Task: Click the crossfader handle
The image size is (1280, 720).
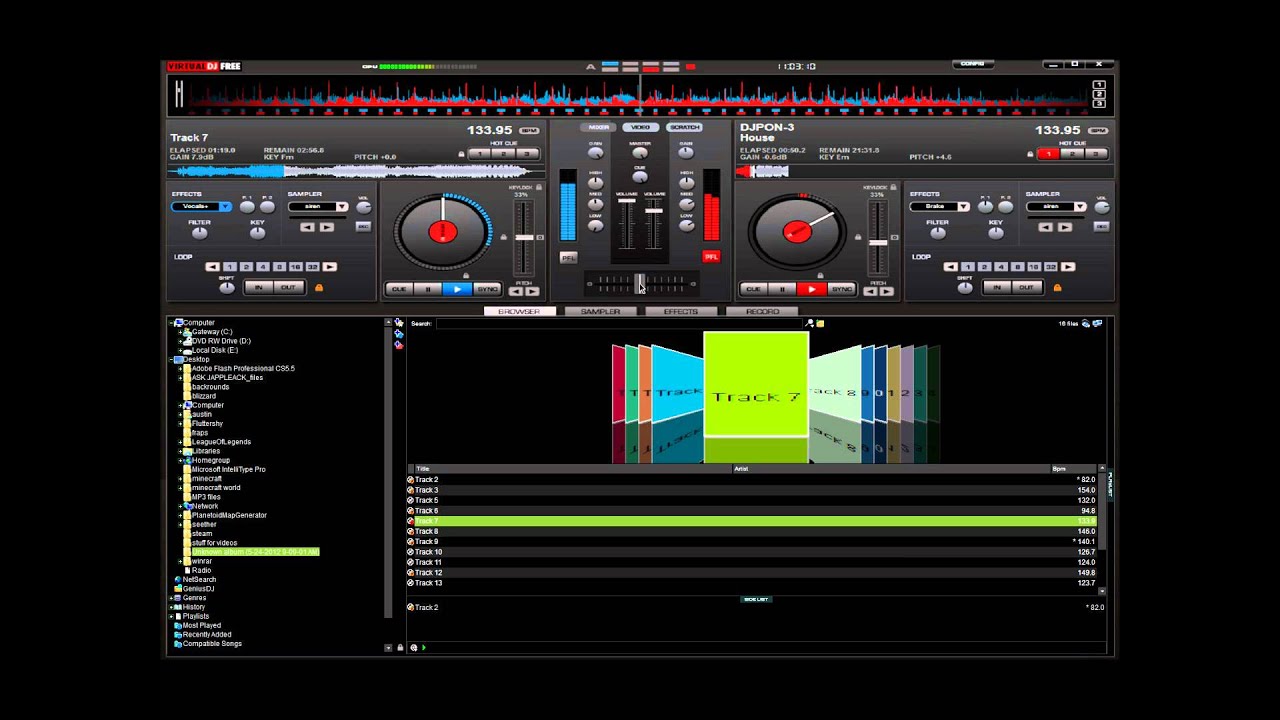Action: pos(640,283)
